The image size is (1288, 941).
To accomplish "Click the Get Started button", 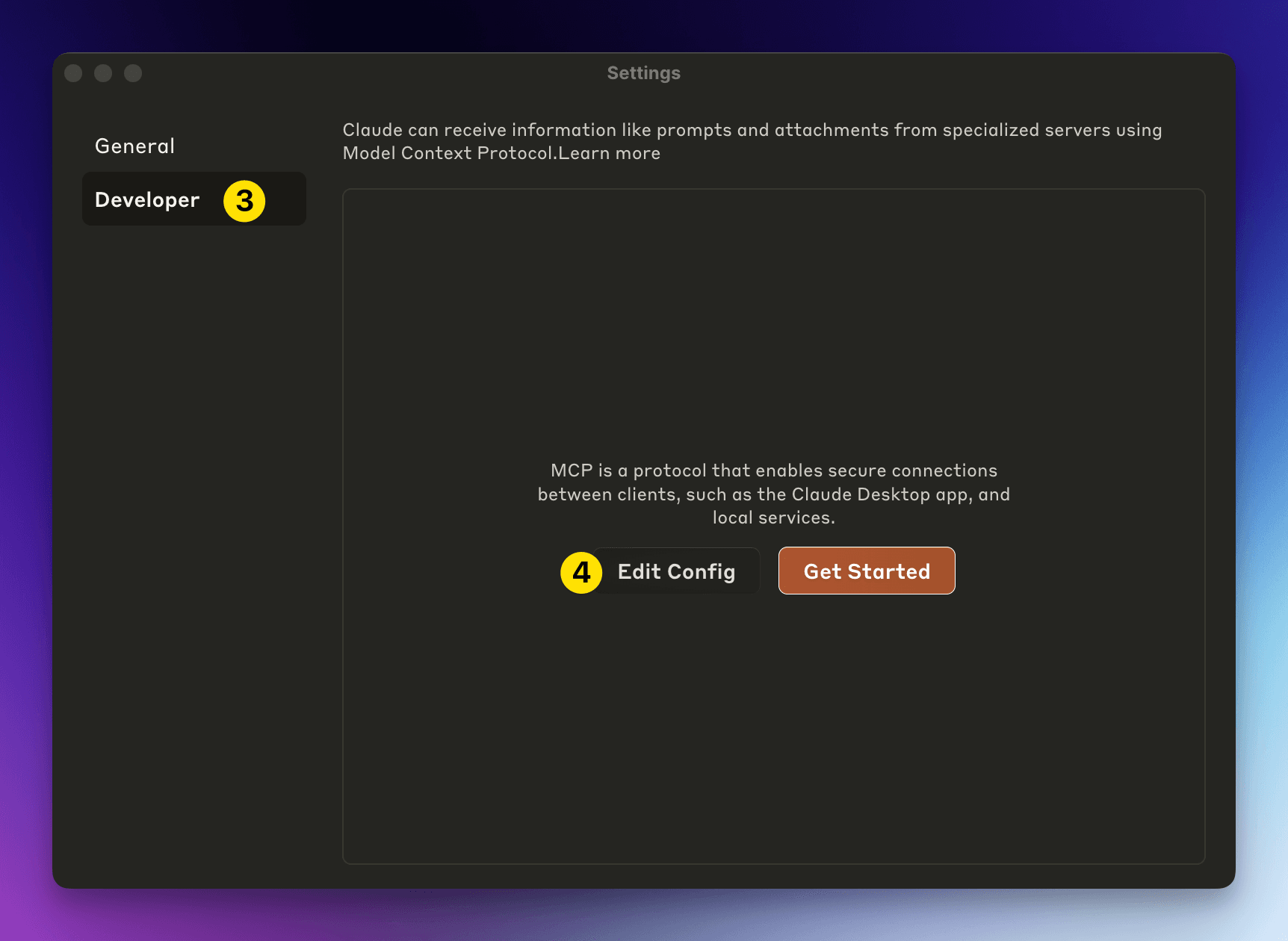I will (867, 571).
